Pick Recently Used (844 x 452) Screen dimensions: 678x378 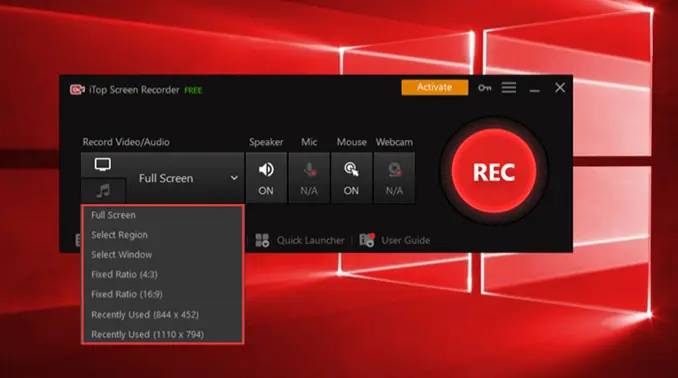(x=163, y=315)
